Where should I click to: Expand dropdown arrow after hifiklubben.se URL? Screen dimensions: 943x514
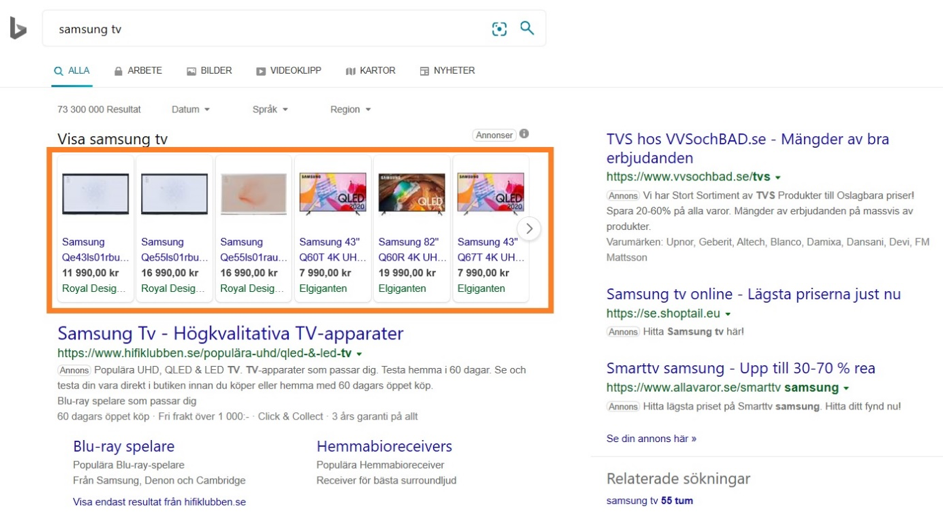point(359,354)
